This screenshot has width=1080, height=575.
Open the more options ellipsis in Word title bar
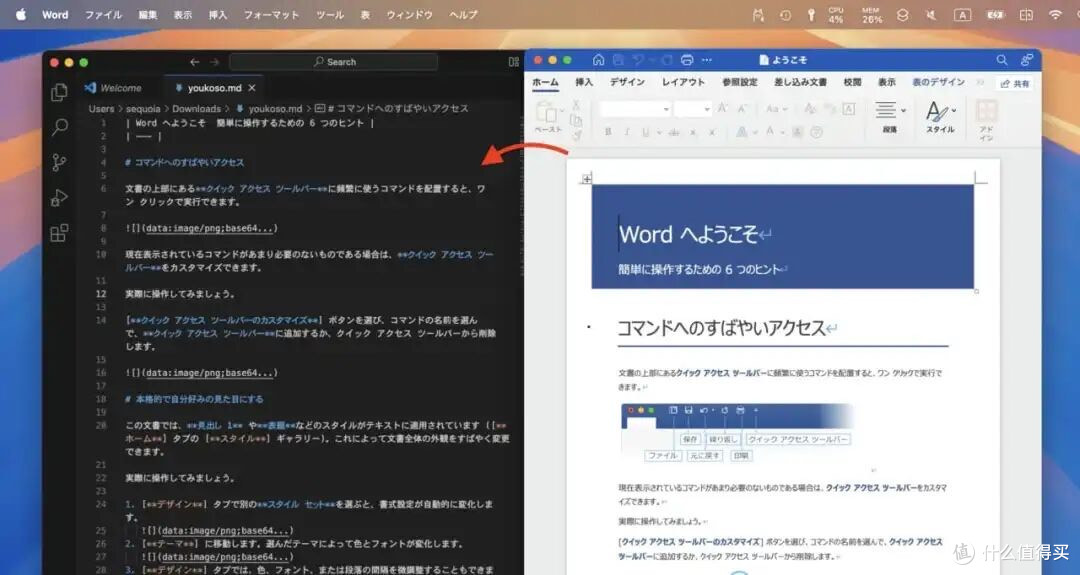tap(707, 60)
